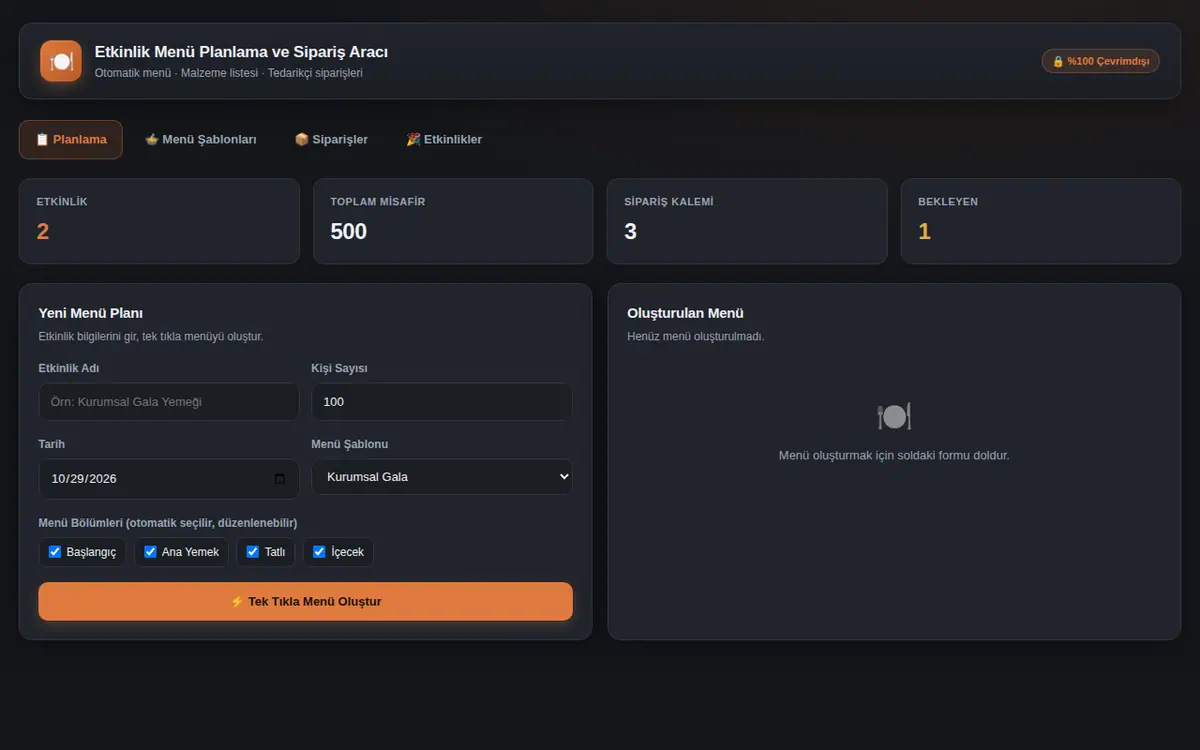Click the %100 Çevrimdışı badge
Screen dimensions: 1200x750
(x=1100, y=61)
